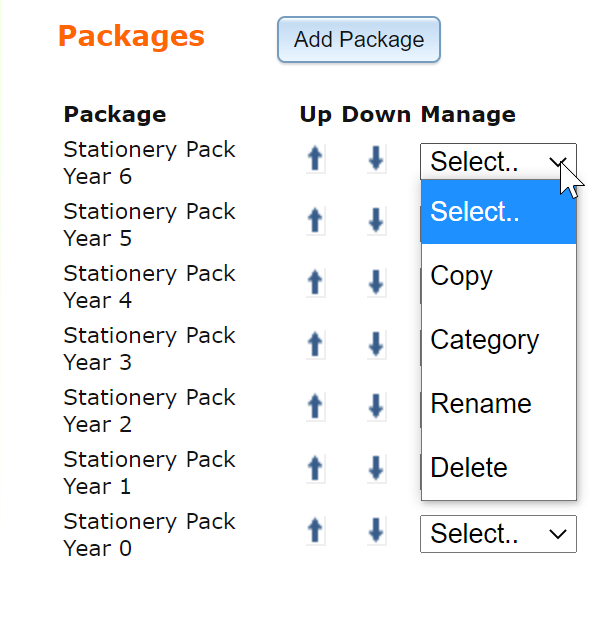Move Stationery Pack Year 0 up

[x=316, y=531]
